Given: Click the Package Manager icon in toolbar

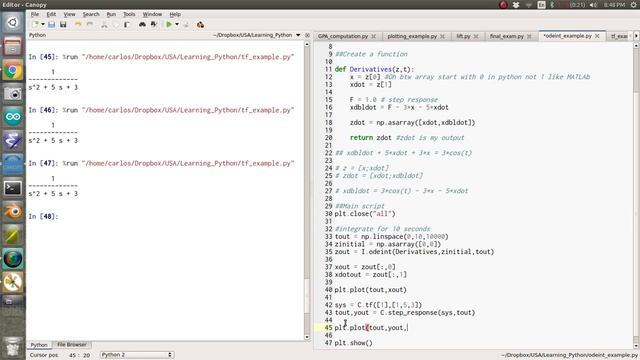Looking at the screenshot, I should [200, 25].
